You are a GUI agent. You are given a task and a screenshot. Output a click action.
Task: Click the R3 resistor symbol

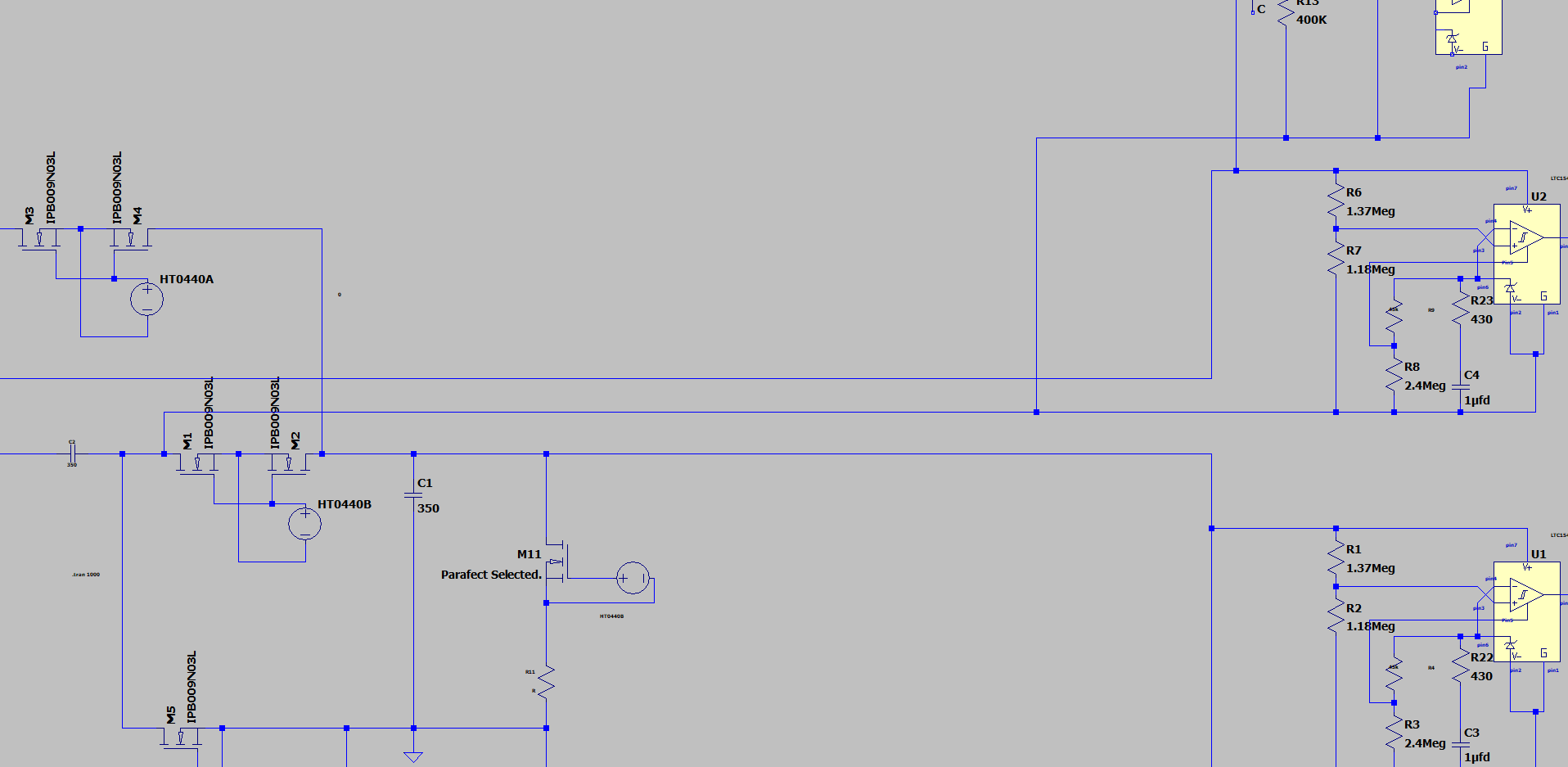click(x=1394, y=733)
